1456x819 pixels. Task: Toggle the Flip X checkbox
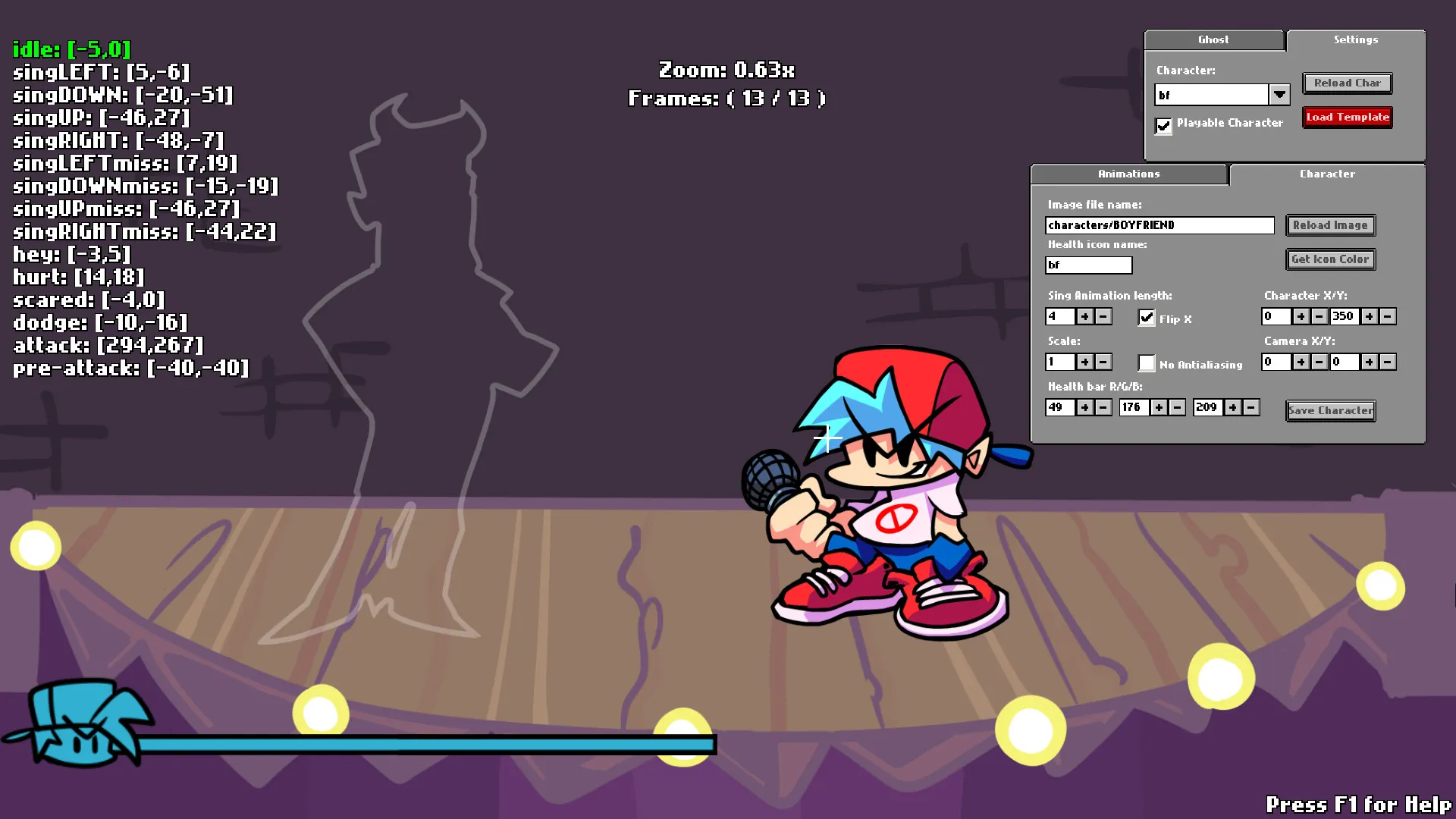[x=1147, y=318]
